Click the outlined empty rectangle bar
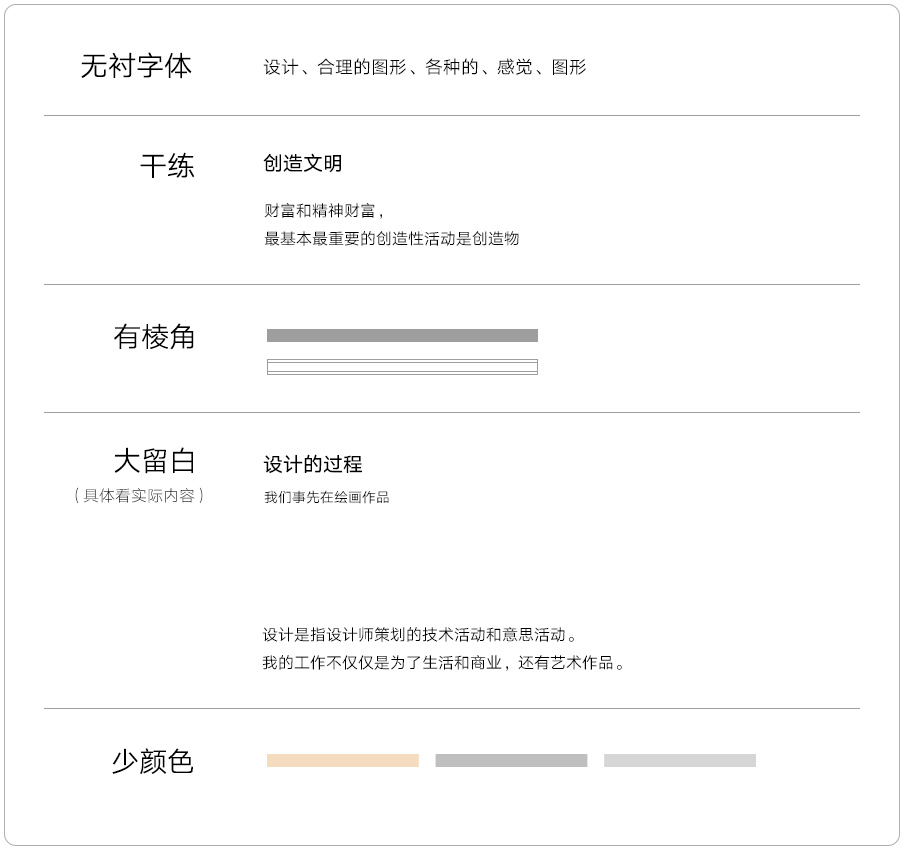Image resolution: width=904 pixels, height=848 pixels. (402, 367)
